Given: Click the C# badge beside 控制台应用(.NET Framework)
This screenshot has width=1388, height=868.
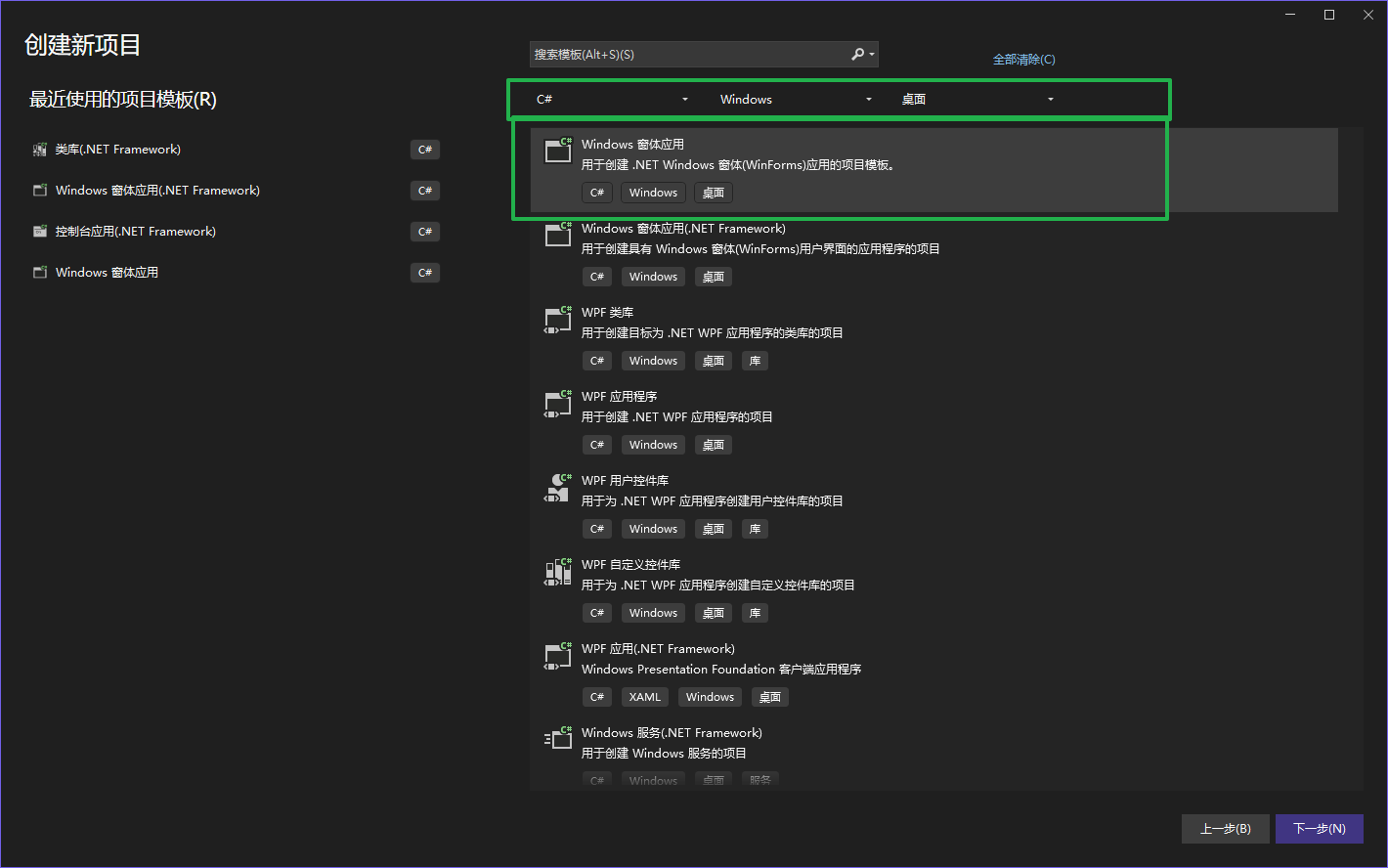Looking at the screenshot, I should [425, 232].
